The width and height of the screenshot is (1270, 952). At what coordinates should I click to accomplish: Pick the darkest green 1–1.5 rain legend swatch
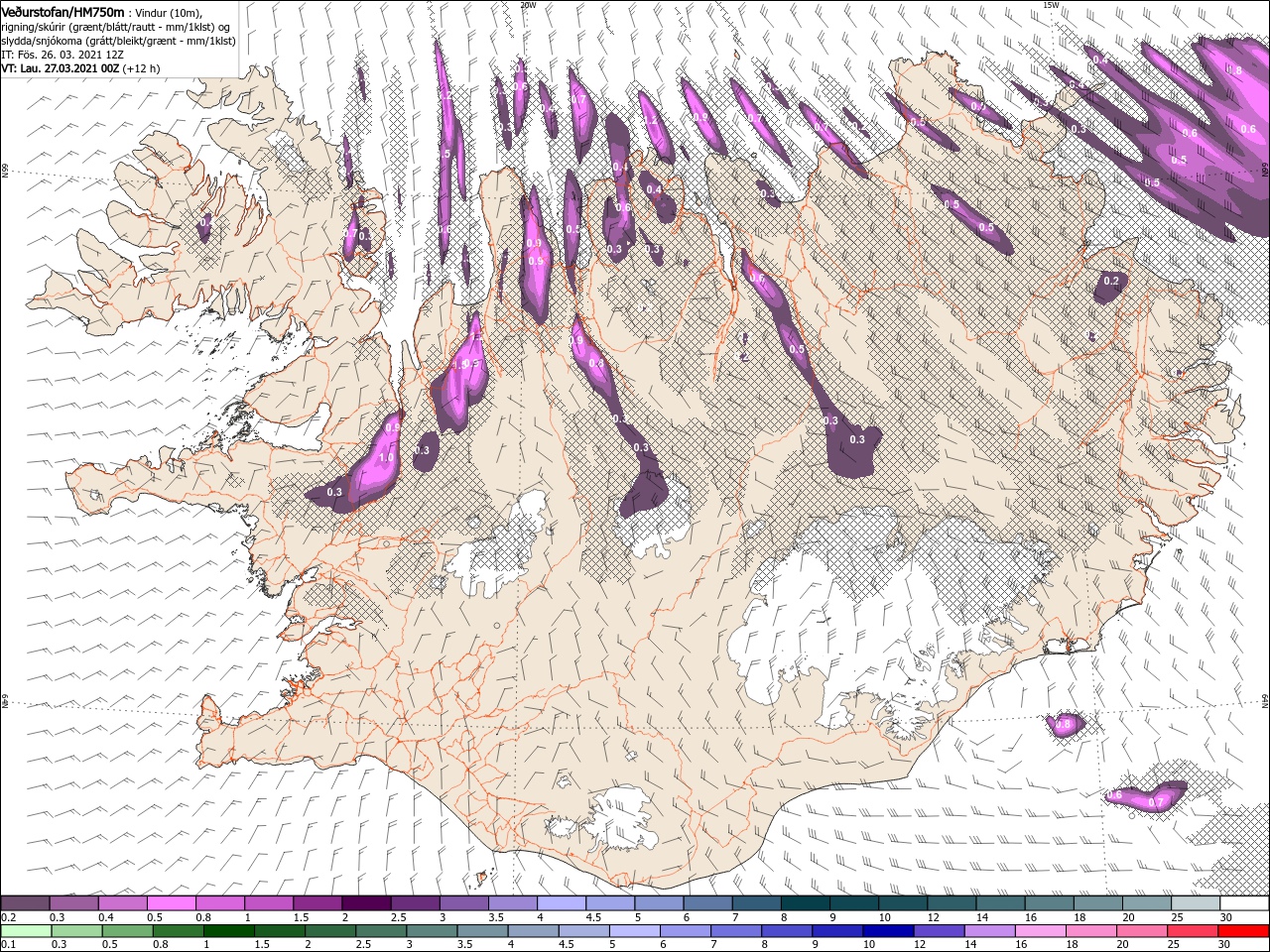pos(228,931)
